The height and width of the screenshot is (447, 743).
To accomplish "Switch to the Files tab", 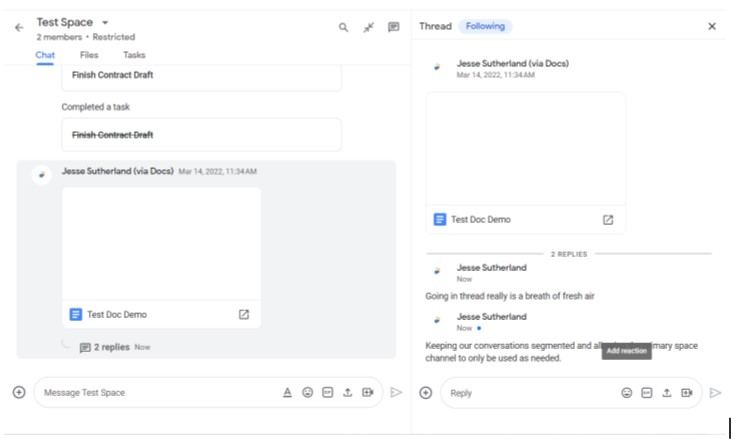I will point(89,55).
